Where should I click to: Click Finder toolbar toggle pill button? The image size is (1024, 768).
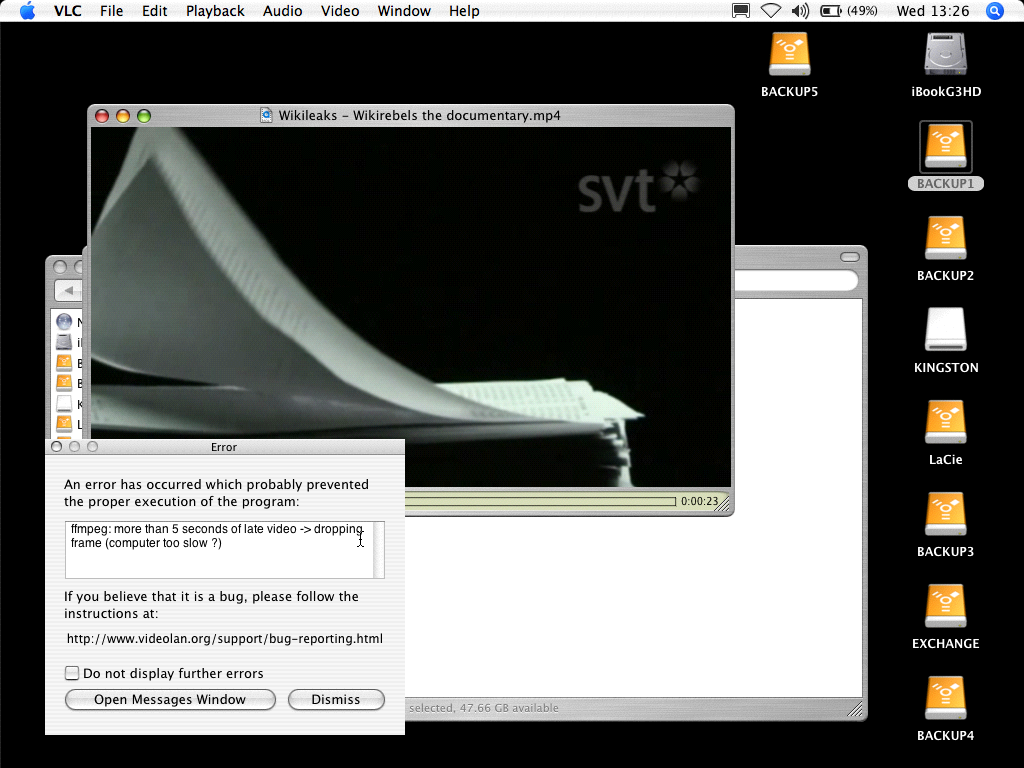[850, 257]
